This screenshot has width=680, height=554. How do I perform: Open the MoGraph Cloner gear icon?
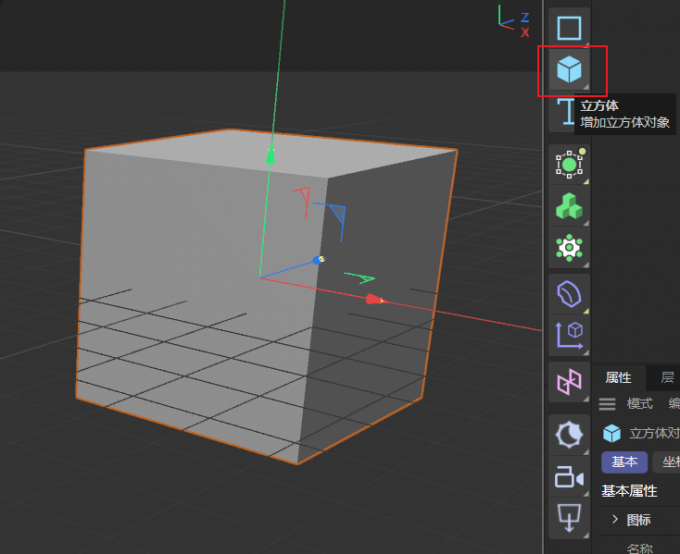tap(569, 248)
